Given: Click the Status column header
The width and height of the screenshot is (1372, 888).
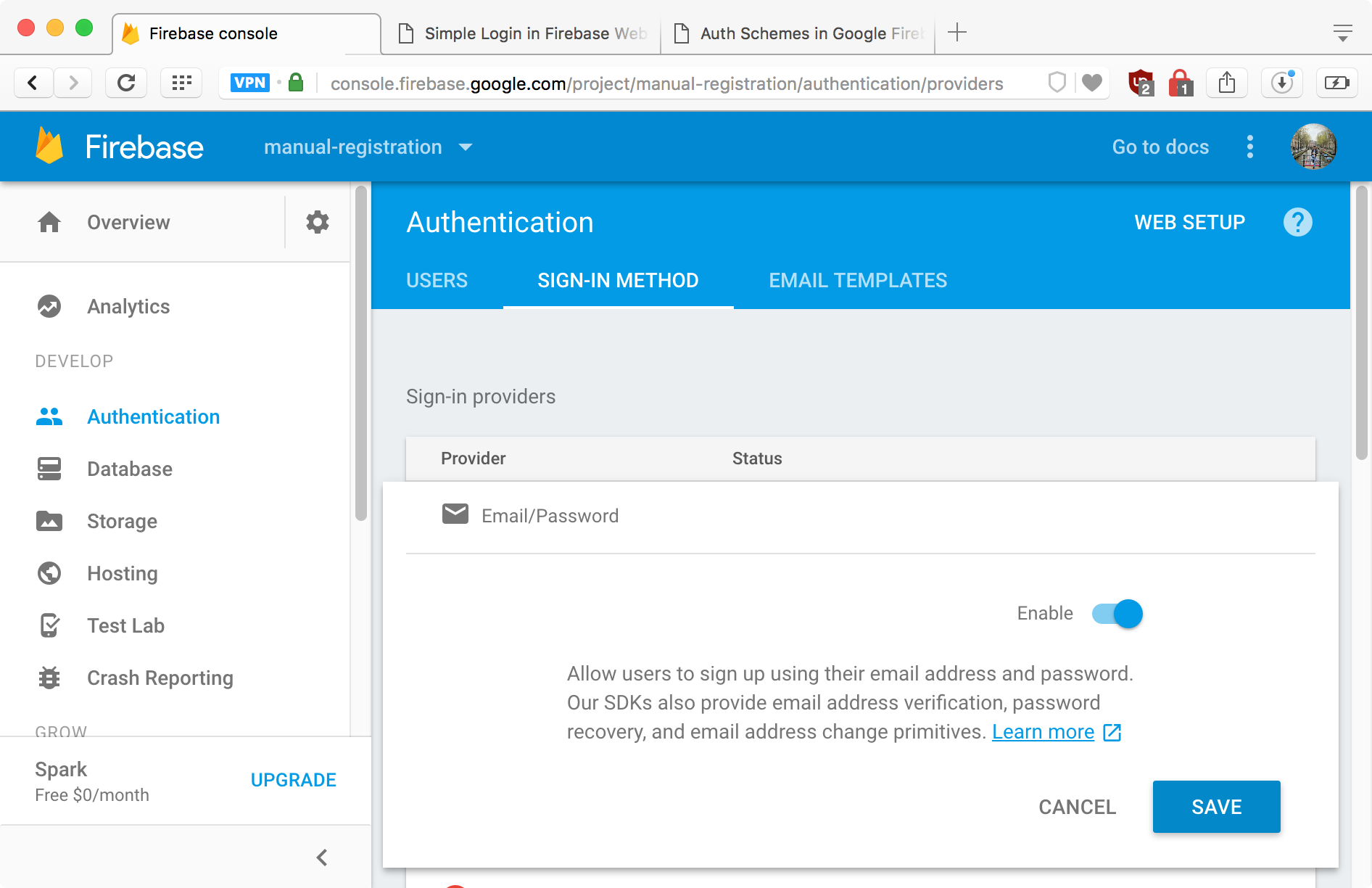Looking at the screenshot, I should (757, 459).
